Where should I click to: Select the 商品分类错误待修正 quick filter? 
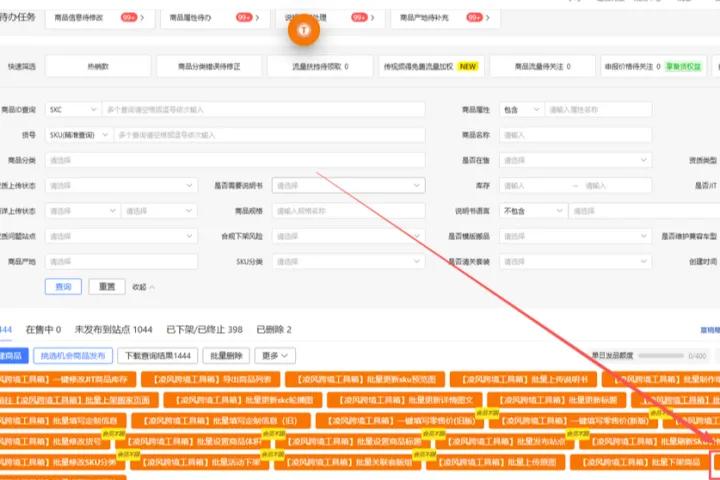(209, 66)
